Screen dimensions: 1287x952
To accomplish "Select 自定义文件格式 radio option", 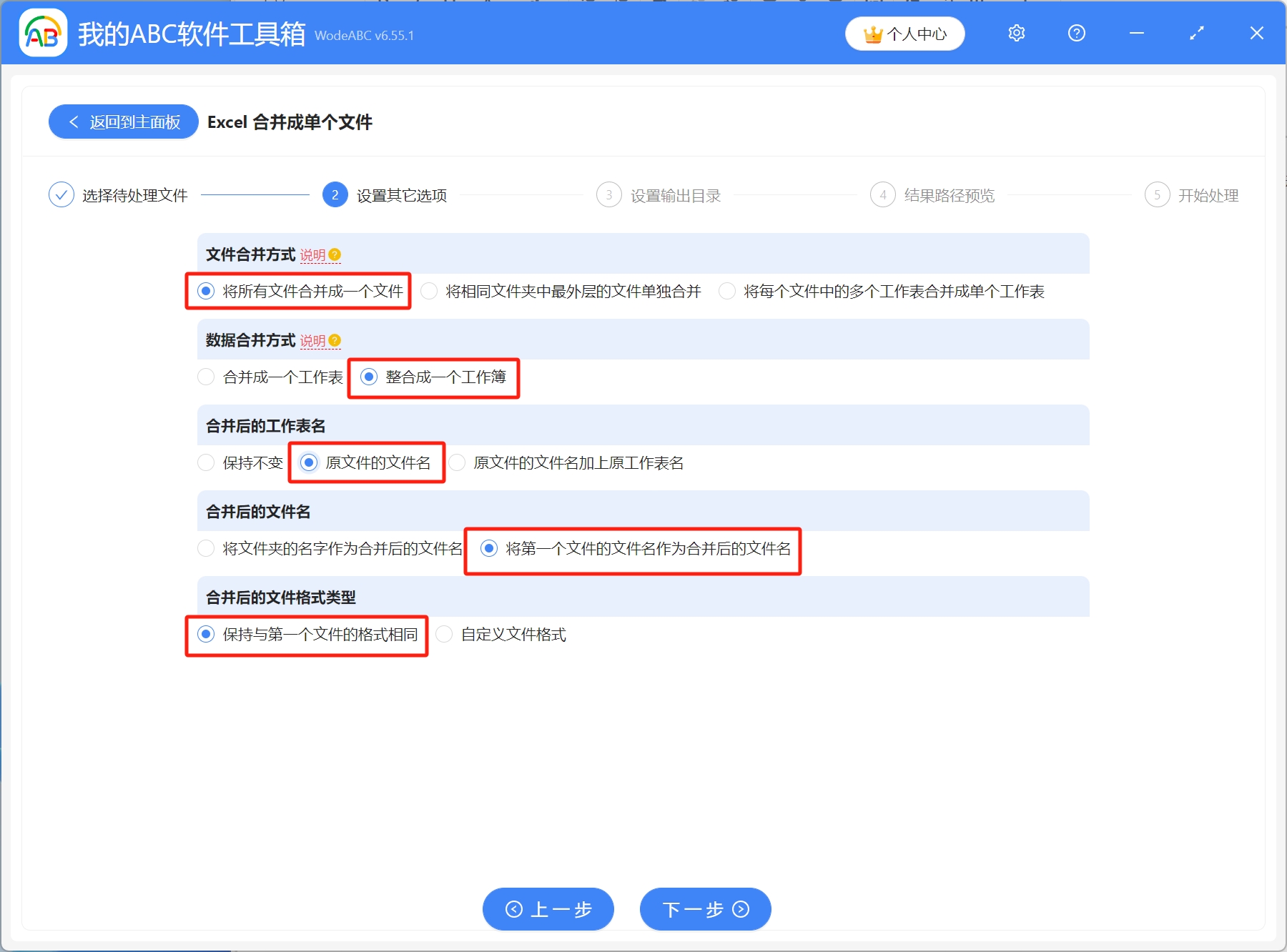I will click(x=444, y=635).
